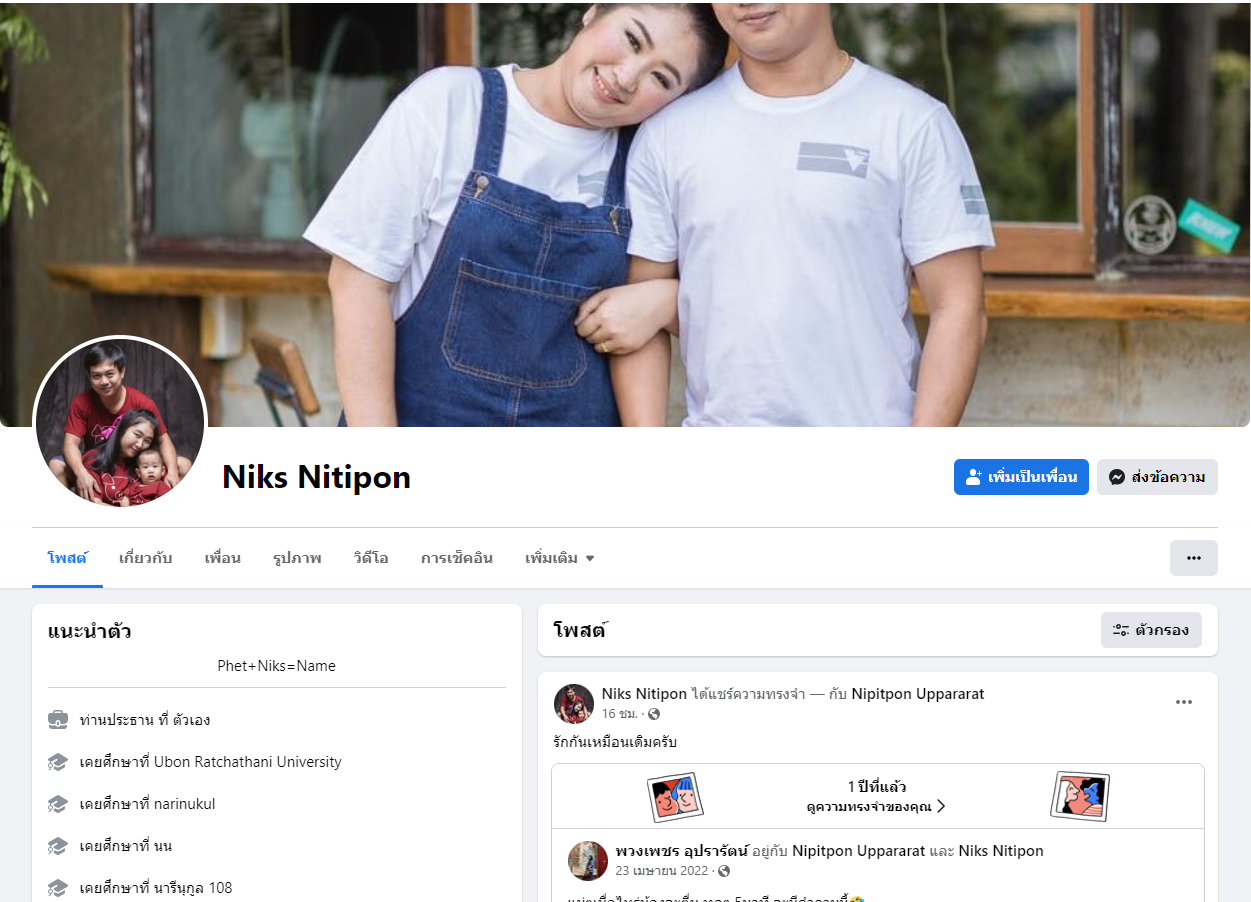
Task: Select the โพสต์ tab
Action: pyautogui.click(x=67, y=558)
